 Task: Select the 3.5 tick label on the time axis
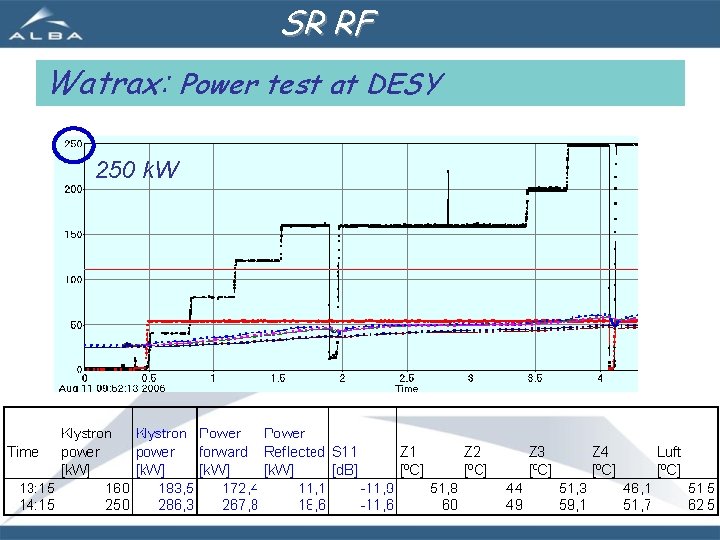coord(535,378)
